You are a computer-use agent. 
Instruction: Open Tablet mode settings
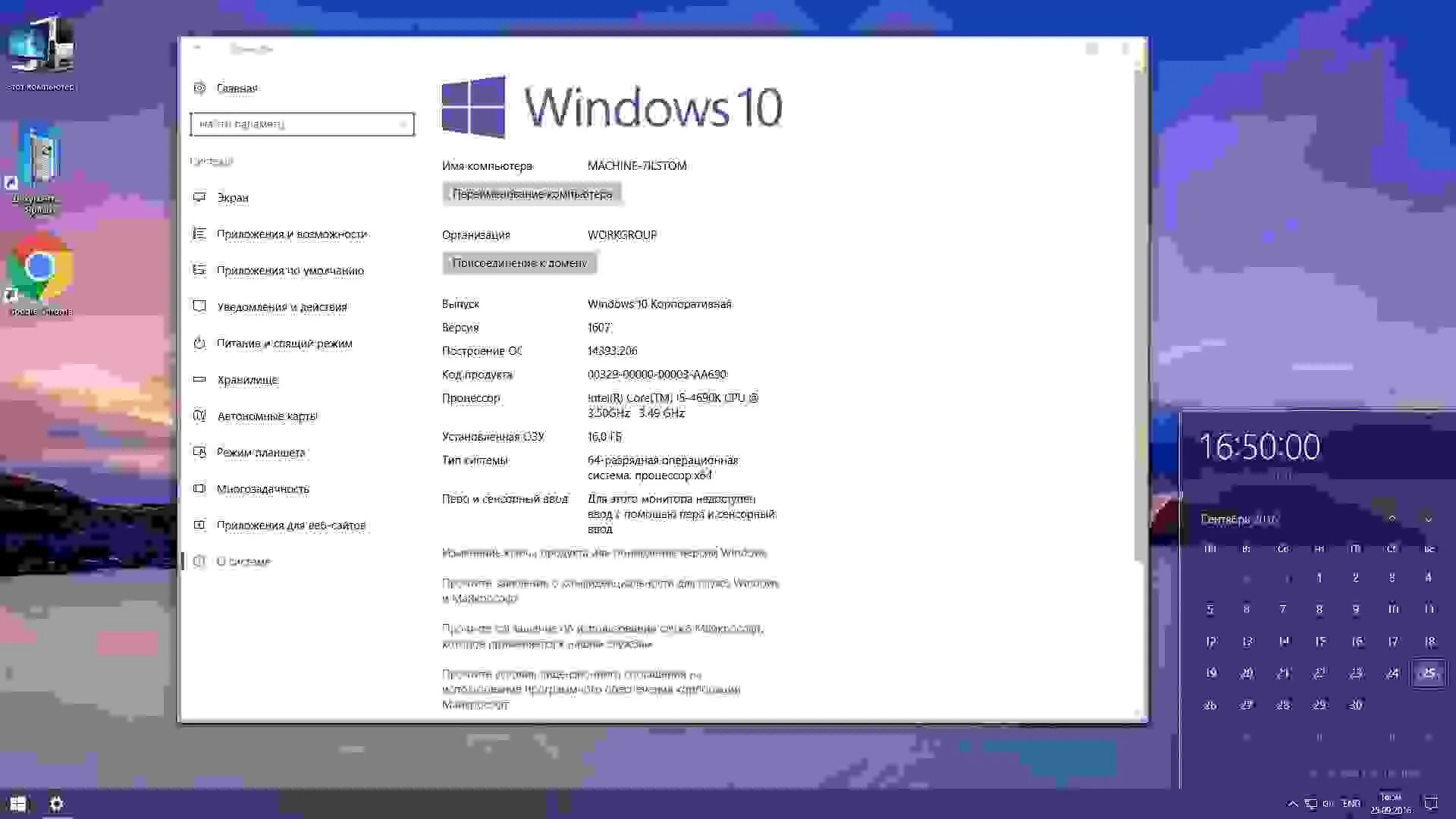pos(261,452)
